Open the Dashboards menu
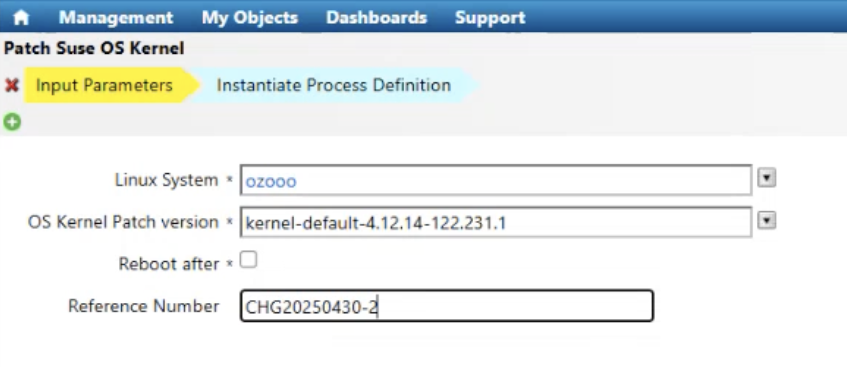Image resolution: width=847 pixels, height=367 pixels. click(x=377, y=17)
